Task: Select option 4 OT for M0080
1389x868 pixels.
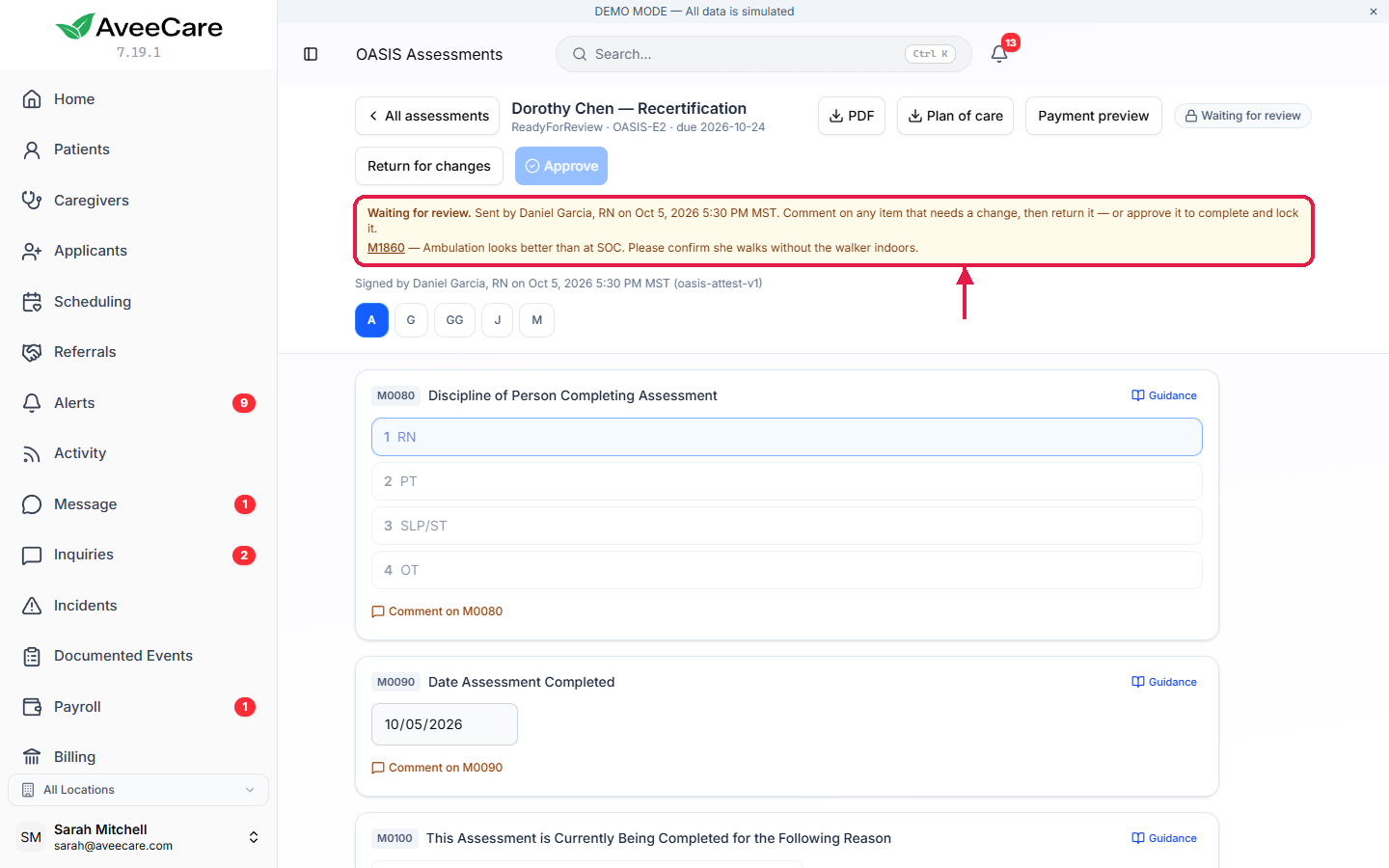Action: [x=787, y=570]
